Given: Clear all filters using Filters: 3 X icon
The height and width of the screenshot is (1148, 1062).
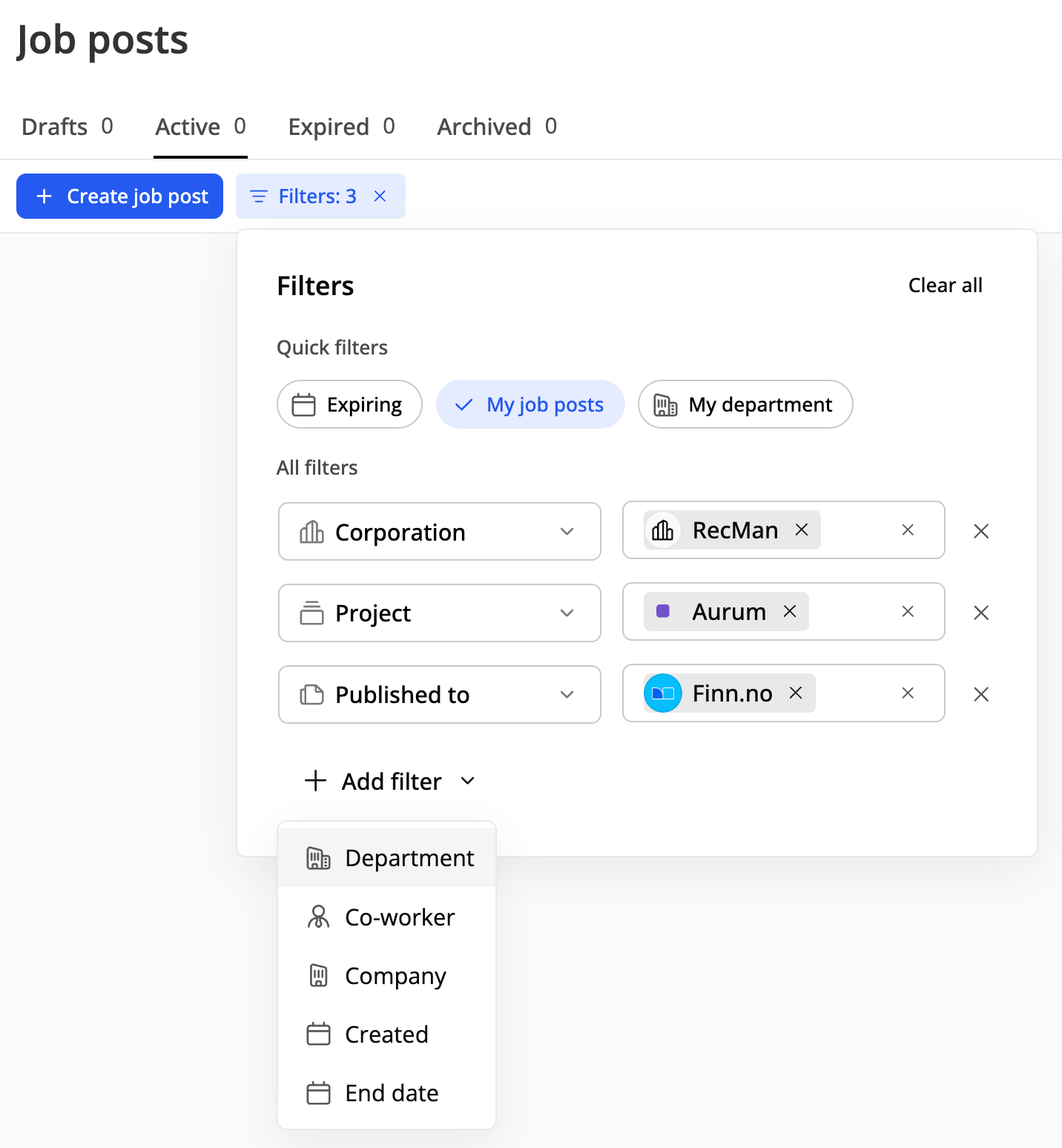Looking at the screenshot, I should [x=380, y=197].
